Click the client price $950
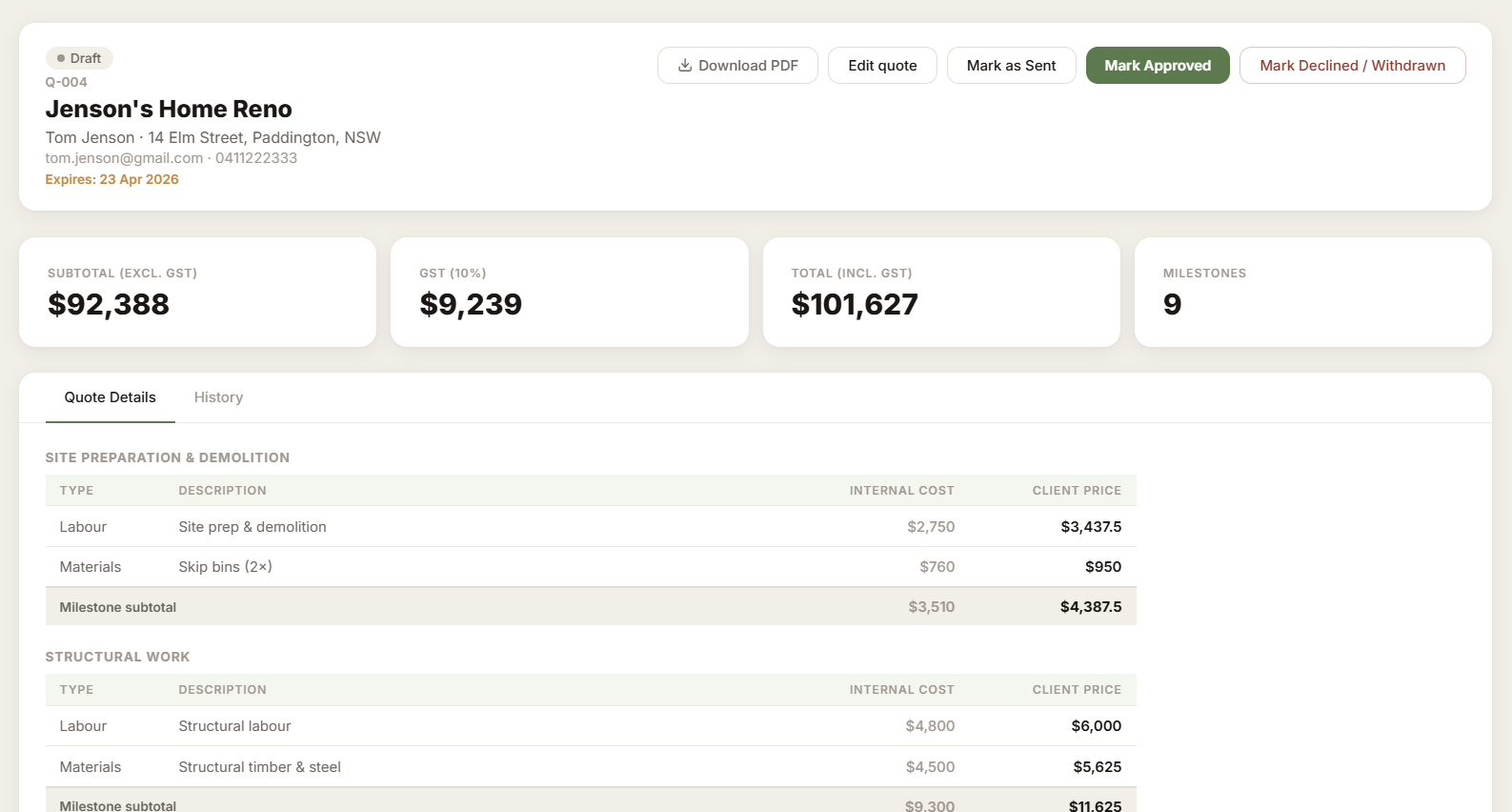Screen dimensions: 1512x812 pos(1103,567)
